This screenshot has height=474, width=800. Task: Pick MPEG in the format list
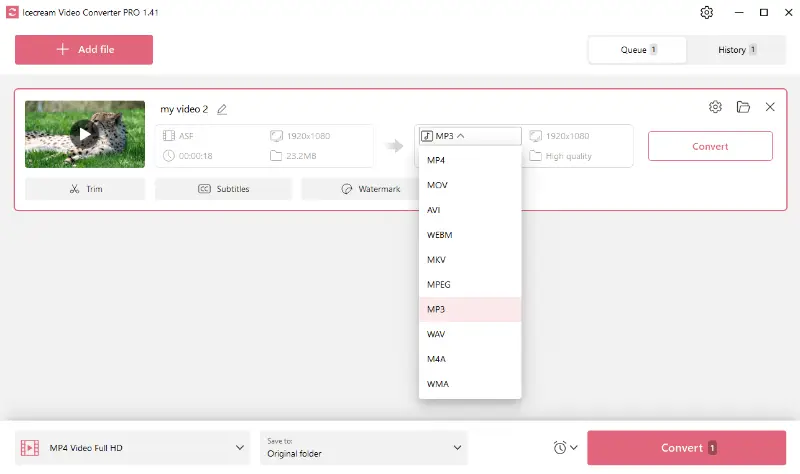tap(470, 284)
